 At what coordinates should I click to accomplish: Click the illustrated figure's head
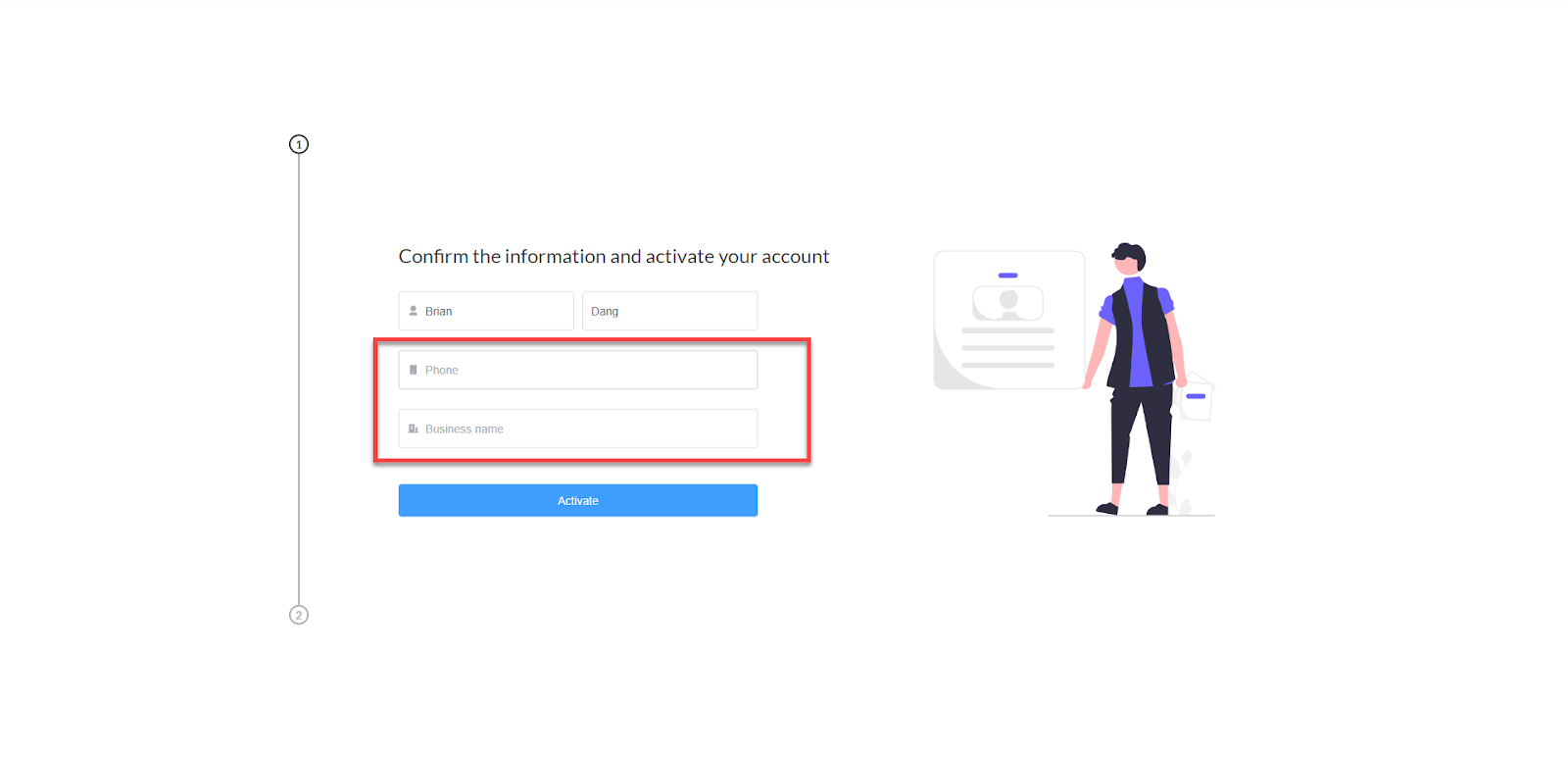click(1129, 257)
